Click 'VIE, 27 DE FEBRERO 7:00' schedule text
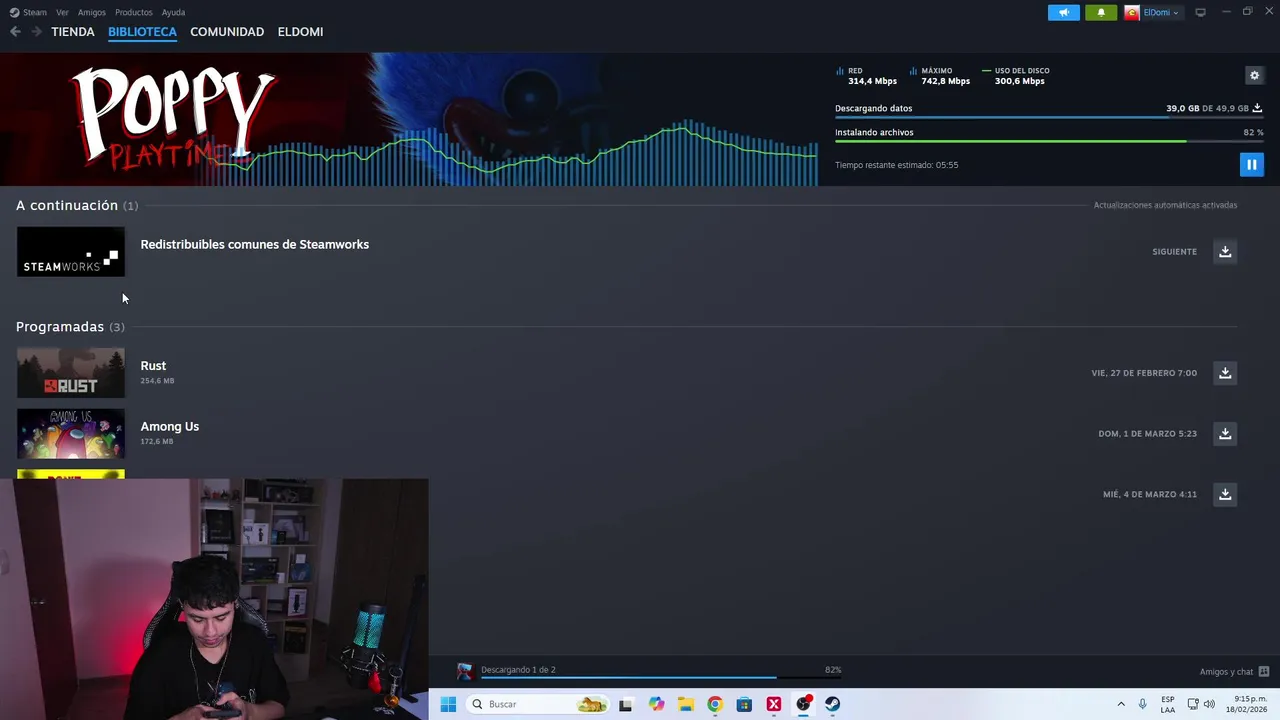The image size is (1280, 720). point(1144,373)
